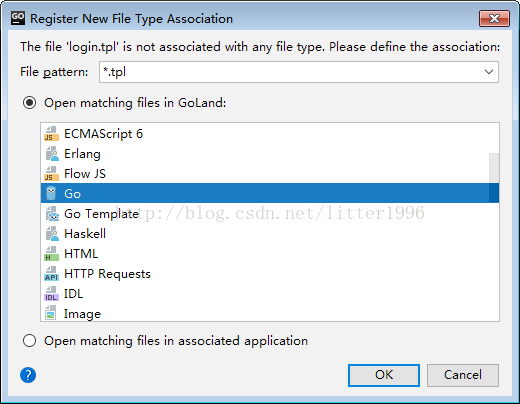
Task: Expand the File pattern dropdown arrow
Action: tap(489, 72)
